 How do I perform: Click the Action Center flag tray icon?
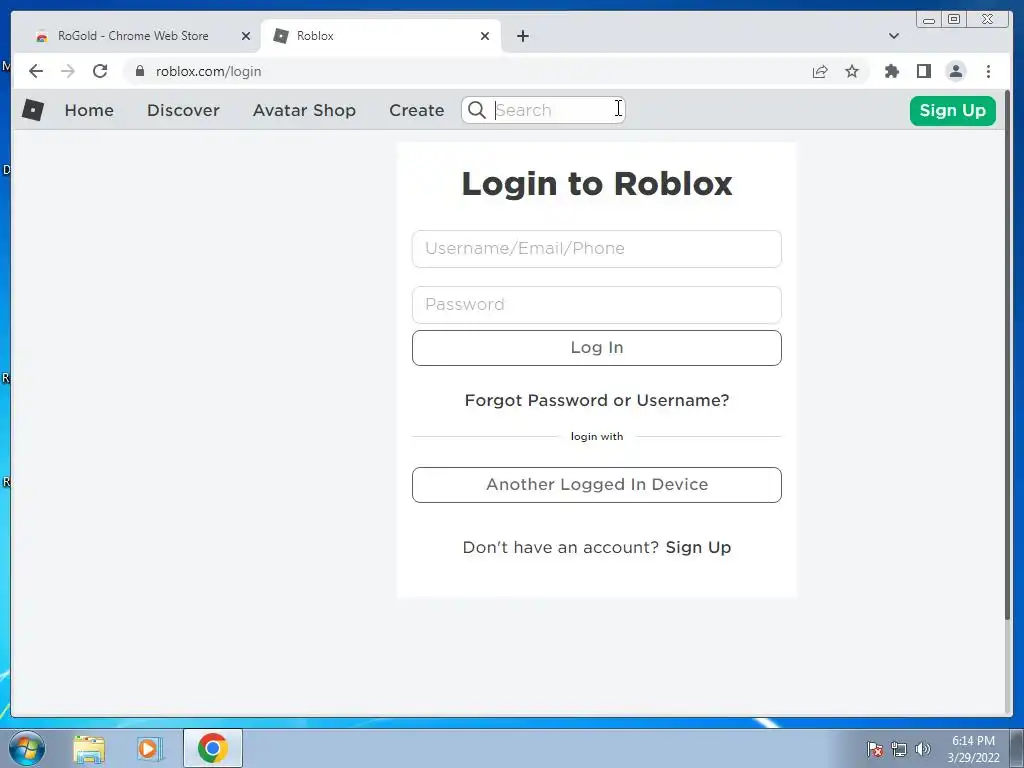[874, 749]
